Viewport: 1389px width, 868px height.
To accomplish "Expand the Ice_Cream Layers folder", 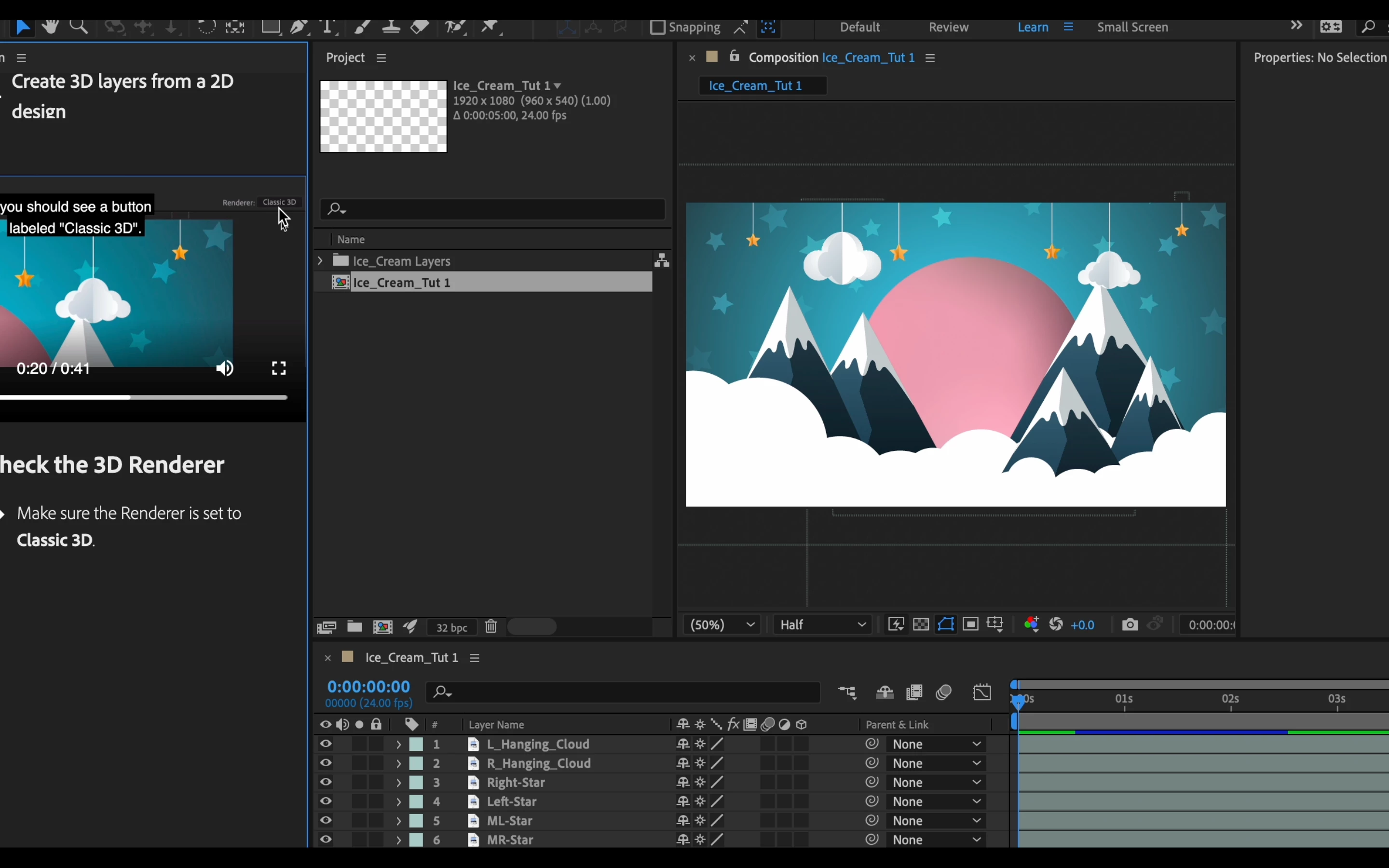I will [320, 260].
